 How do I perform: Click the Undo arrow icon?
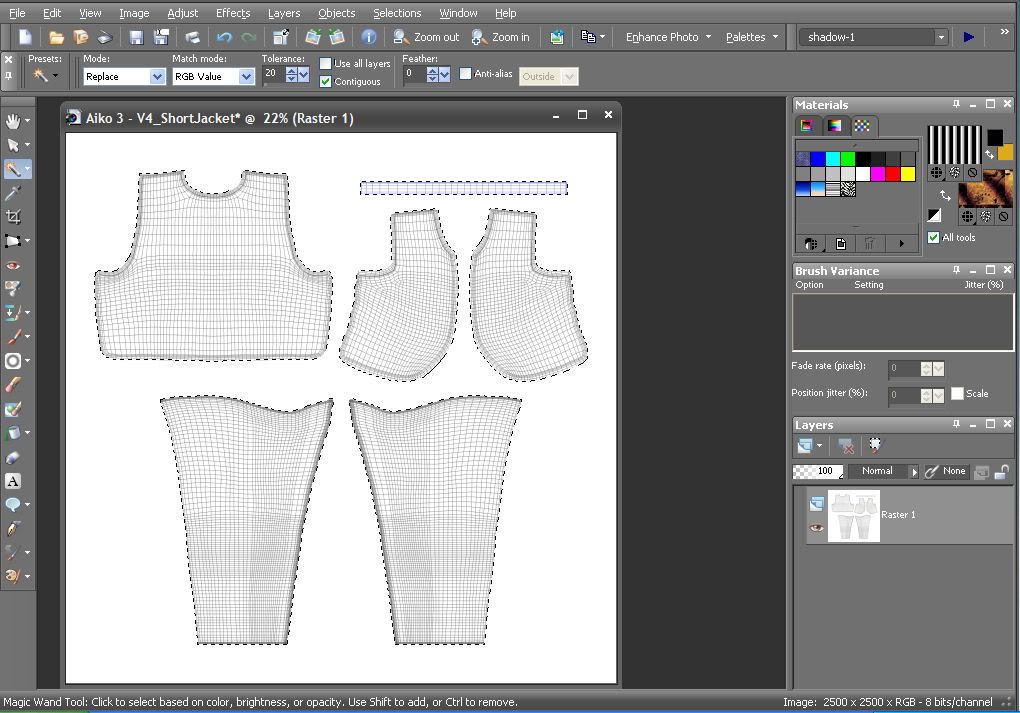click(224, 37)
